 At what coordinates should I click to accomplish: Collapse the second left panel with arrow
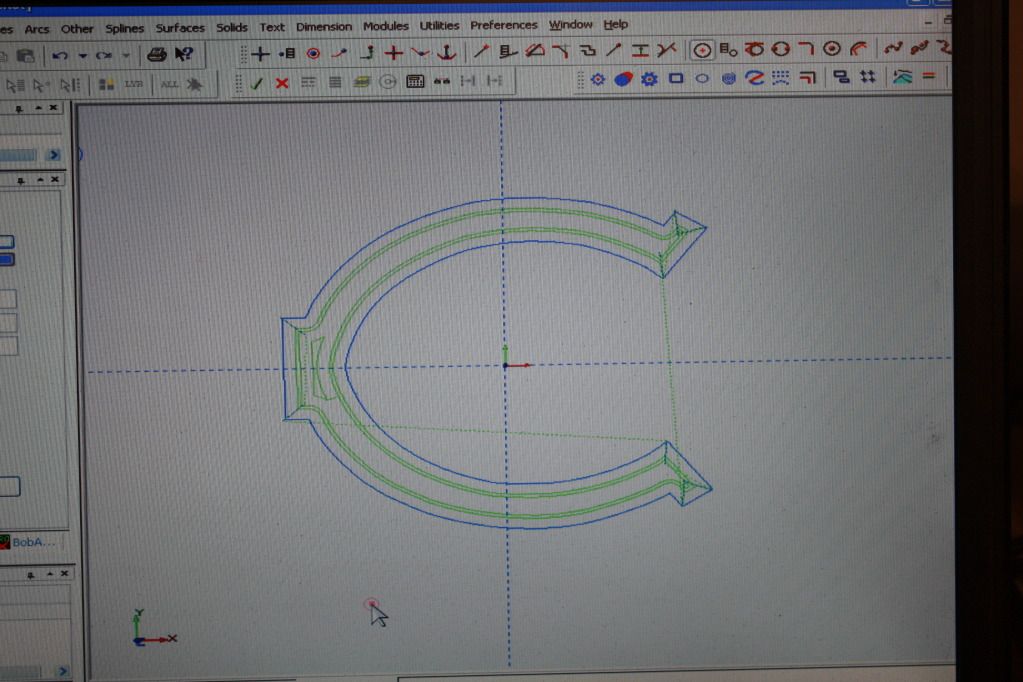tap(40, 179)
